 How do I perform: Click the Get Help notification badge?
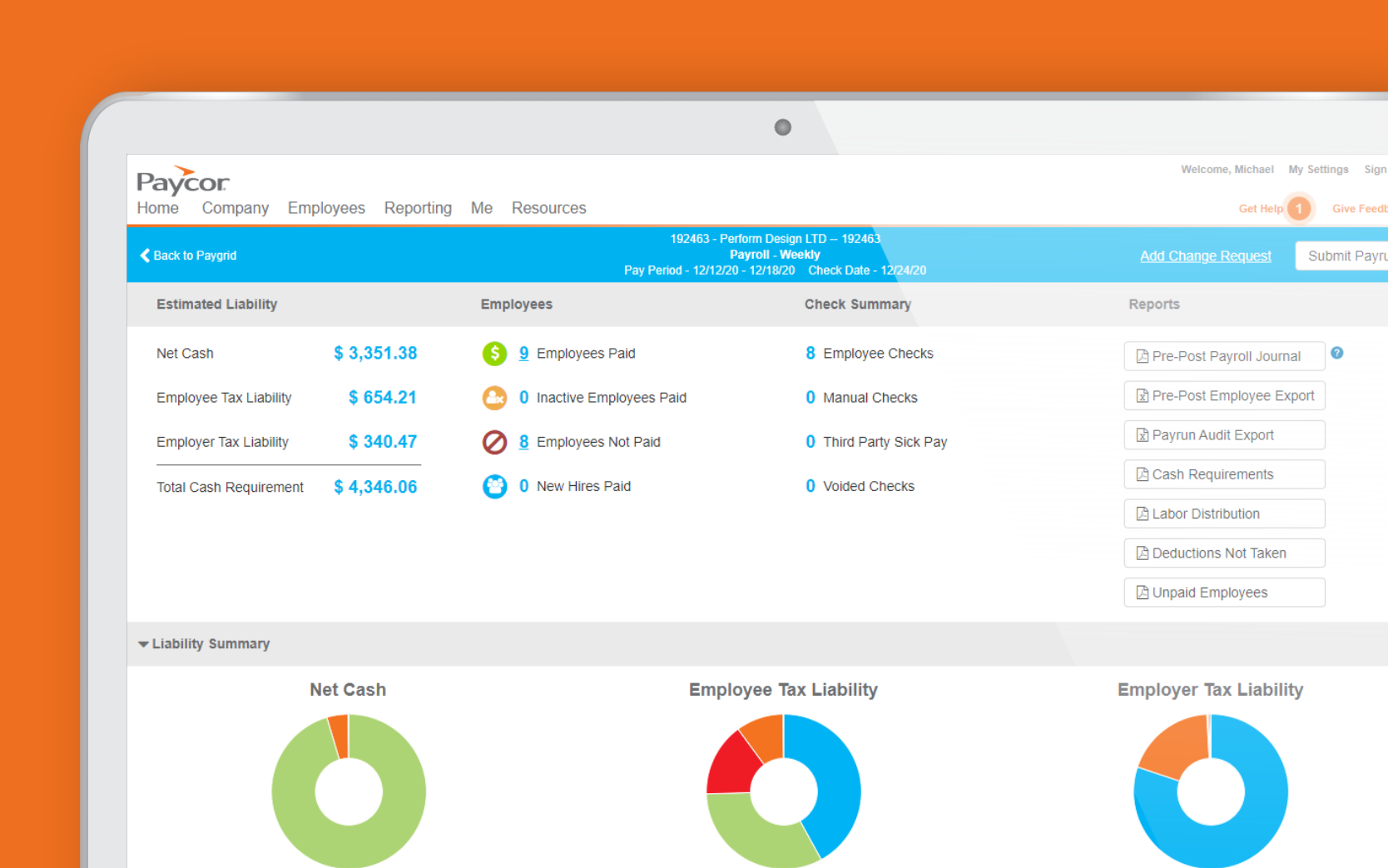click(1298, 208)
